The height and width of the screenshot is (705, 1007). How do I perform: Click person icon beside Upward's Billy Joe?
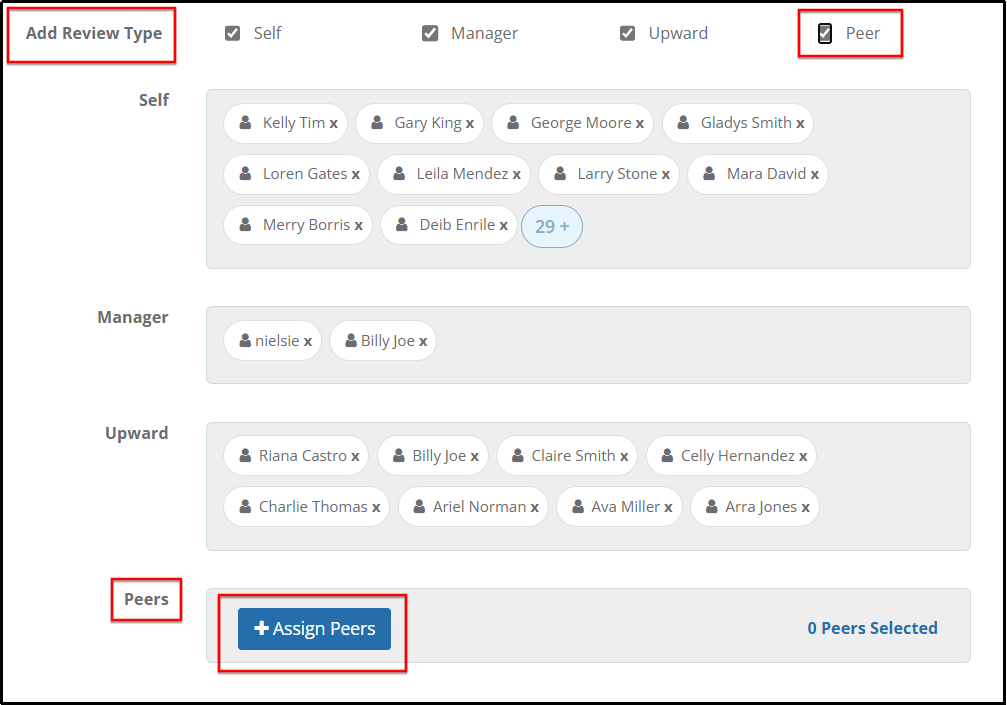click(x=399, y=455)
